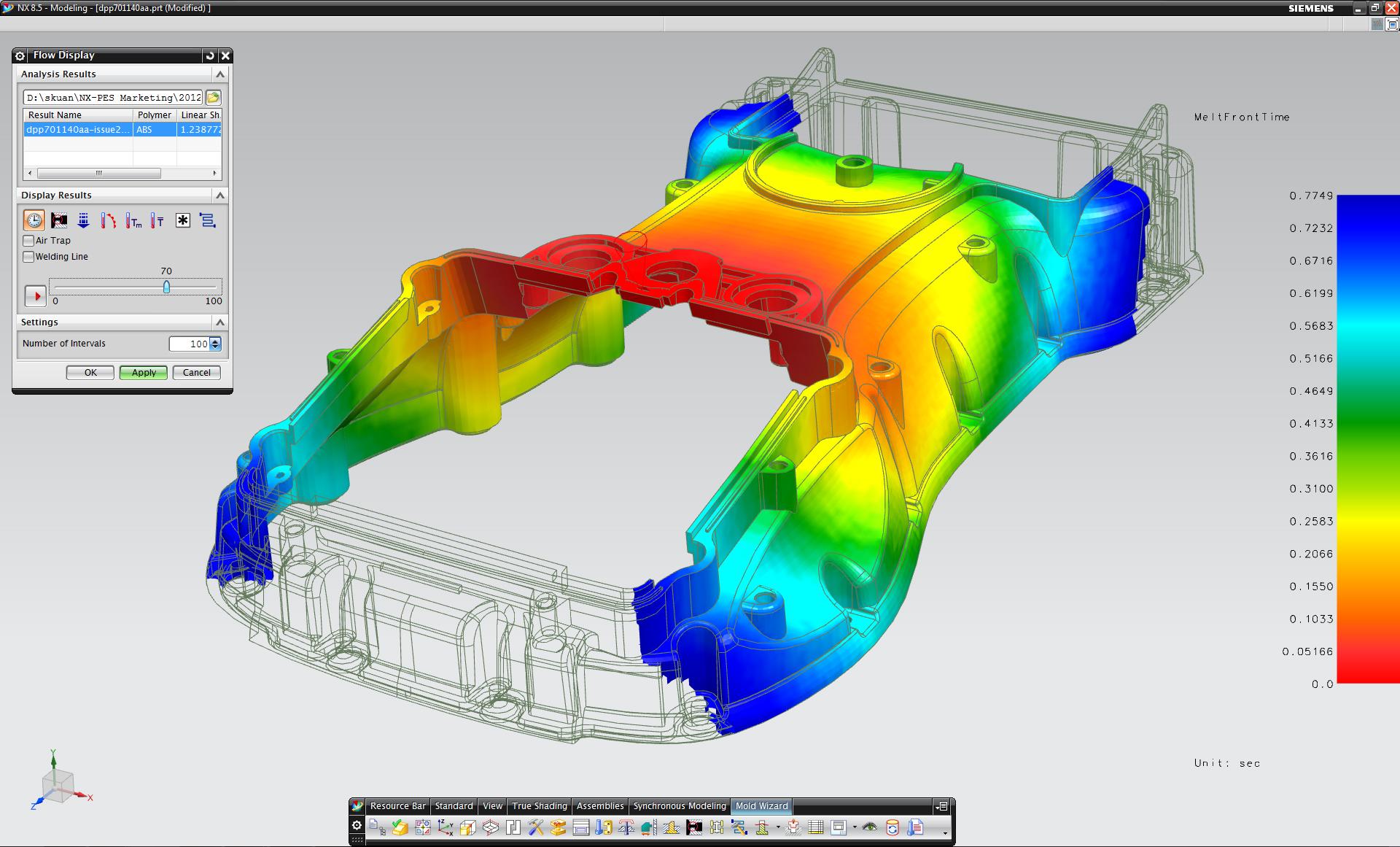Select the Melt Front Time clock icon

(34, 220)
